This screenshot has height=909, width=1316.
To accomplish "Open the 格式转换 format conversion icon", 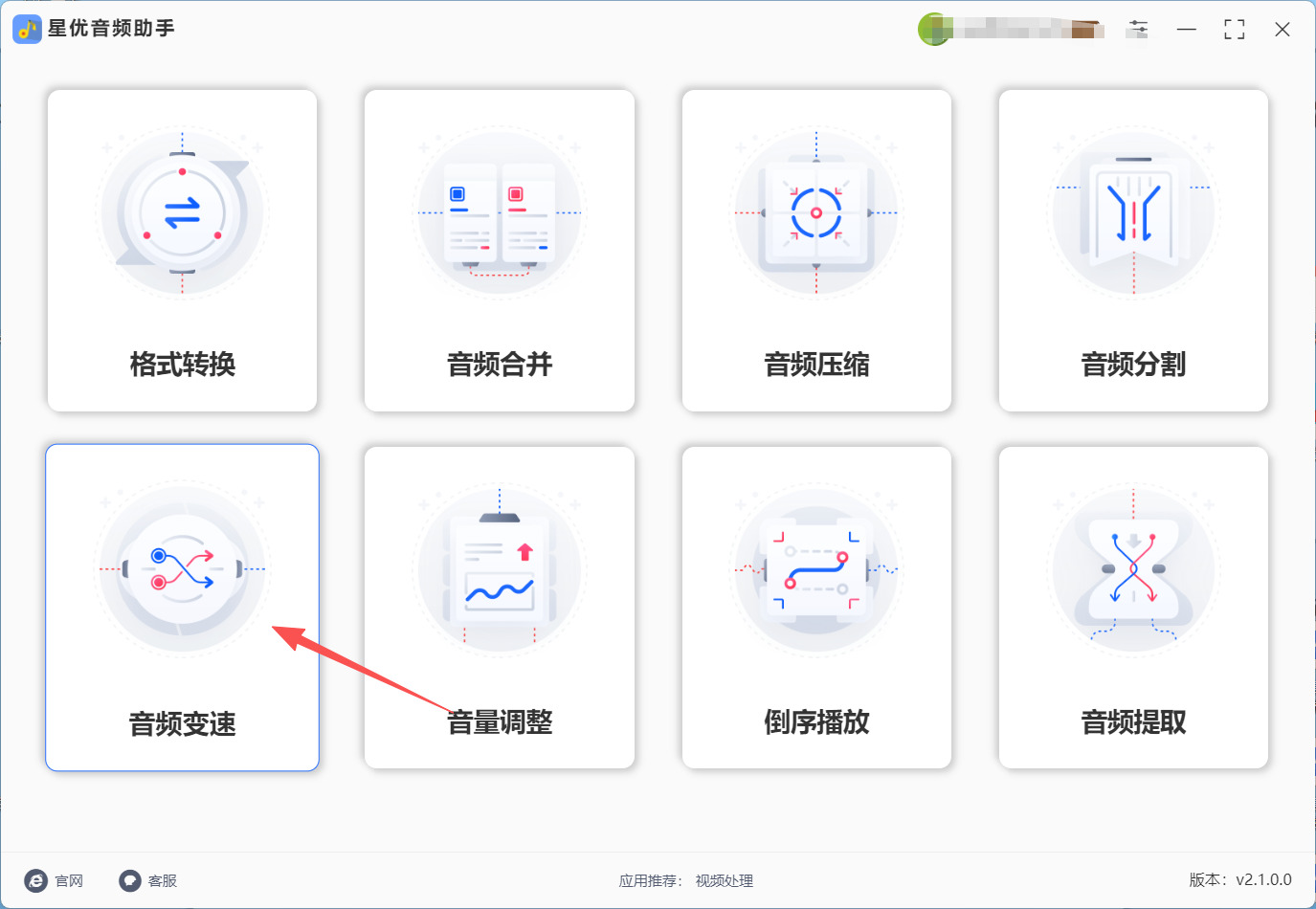I will click(182, 212).
